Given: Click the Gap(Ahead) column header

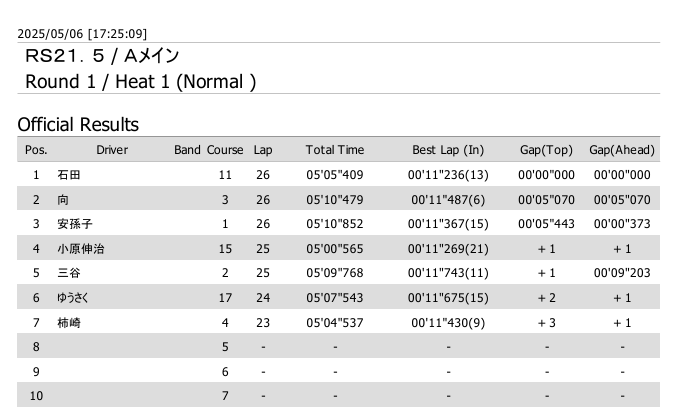Looking at the screenshot, I should tap(622, 150).
